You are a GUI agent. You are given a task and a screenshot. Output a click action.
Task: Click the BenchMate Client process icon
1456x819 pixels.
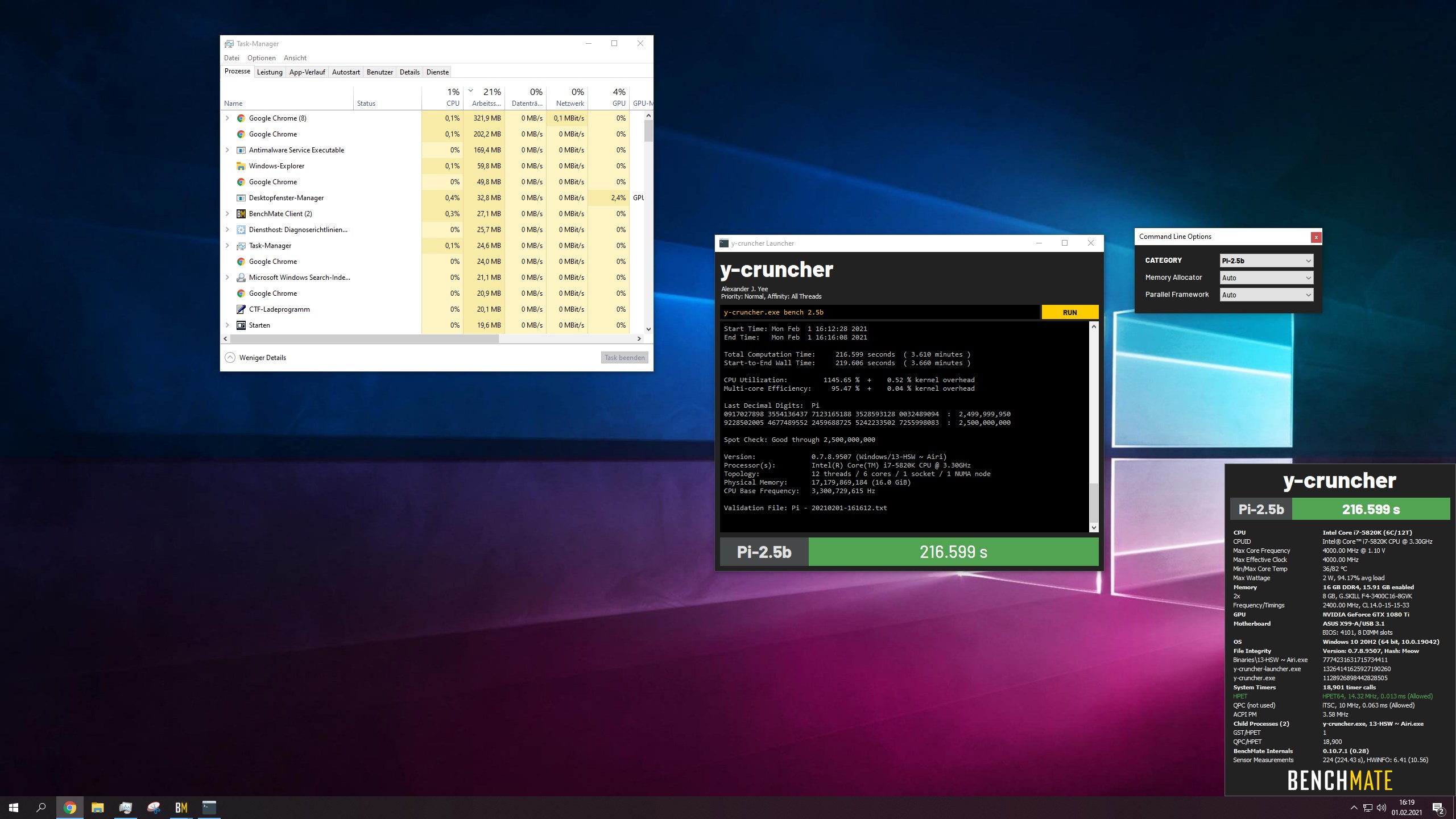[x=241, y=214]
